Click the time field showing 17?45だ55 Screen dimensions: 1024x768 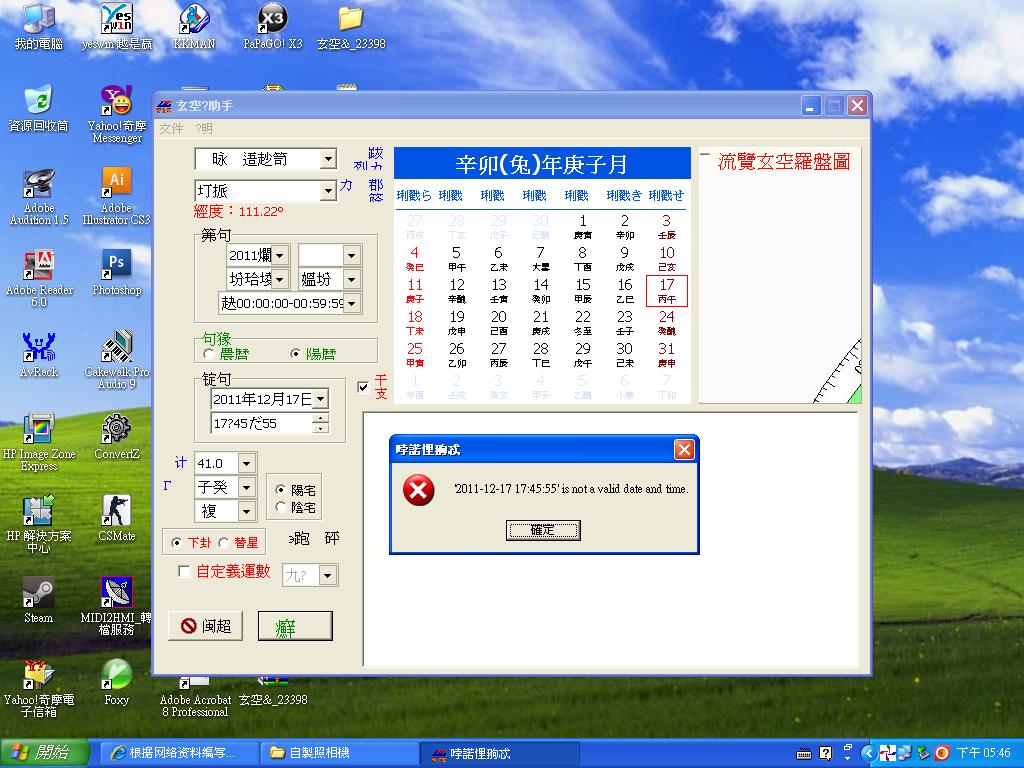[261, 423]
